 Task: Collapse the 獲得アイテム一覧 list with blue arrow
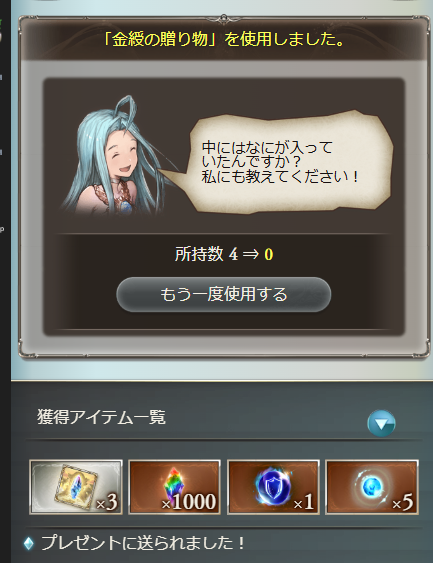381,423
